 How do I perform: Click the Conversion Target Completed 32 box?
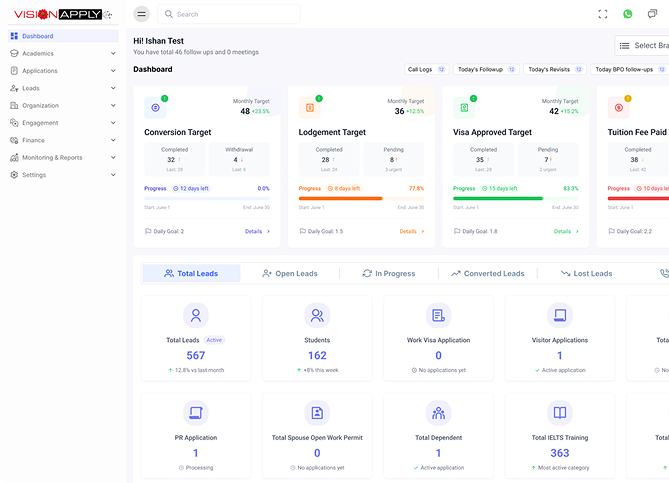(x=175, y=159)
